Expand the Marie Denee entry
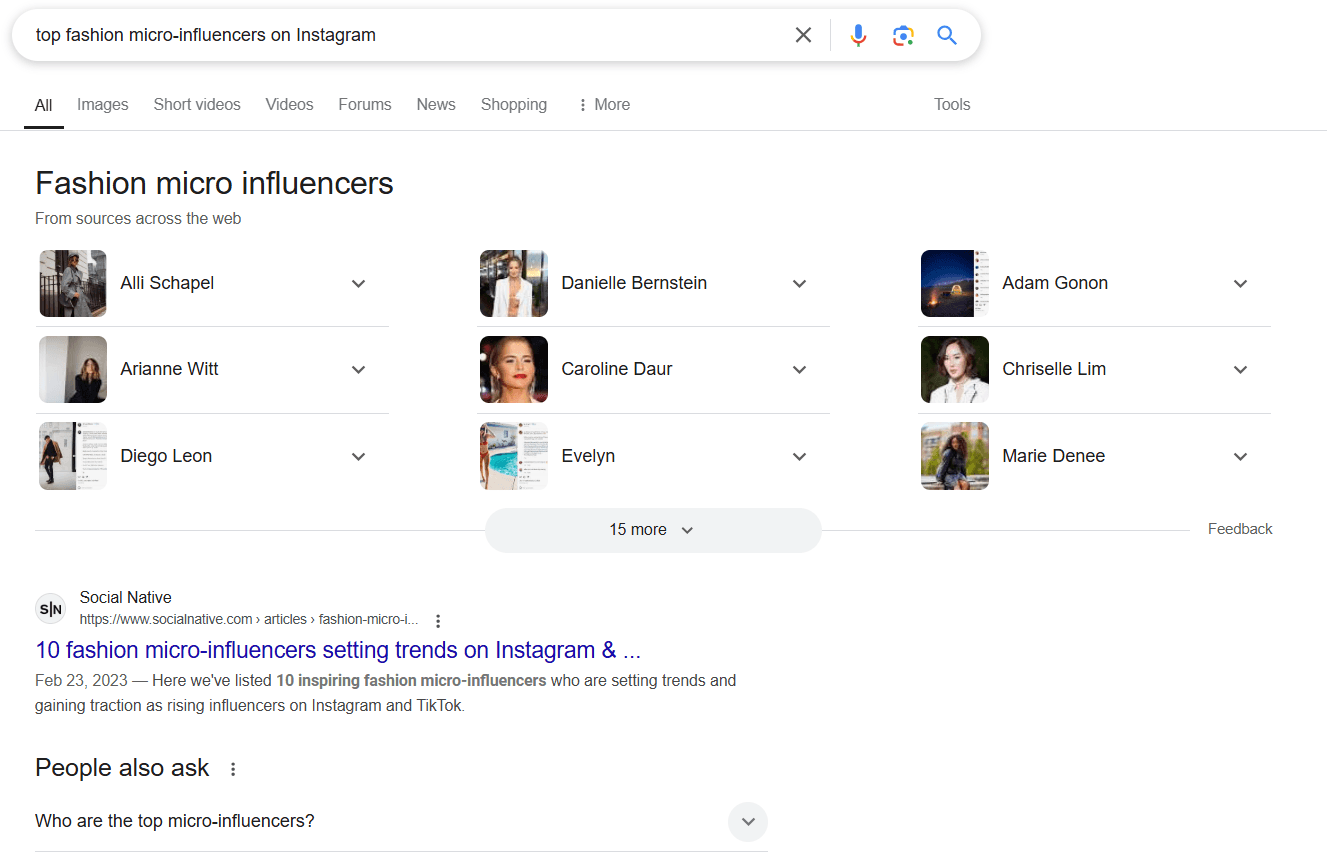The width and height of the screenshot is (1327, 853). click(x=1241, y=456)
